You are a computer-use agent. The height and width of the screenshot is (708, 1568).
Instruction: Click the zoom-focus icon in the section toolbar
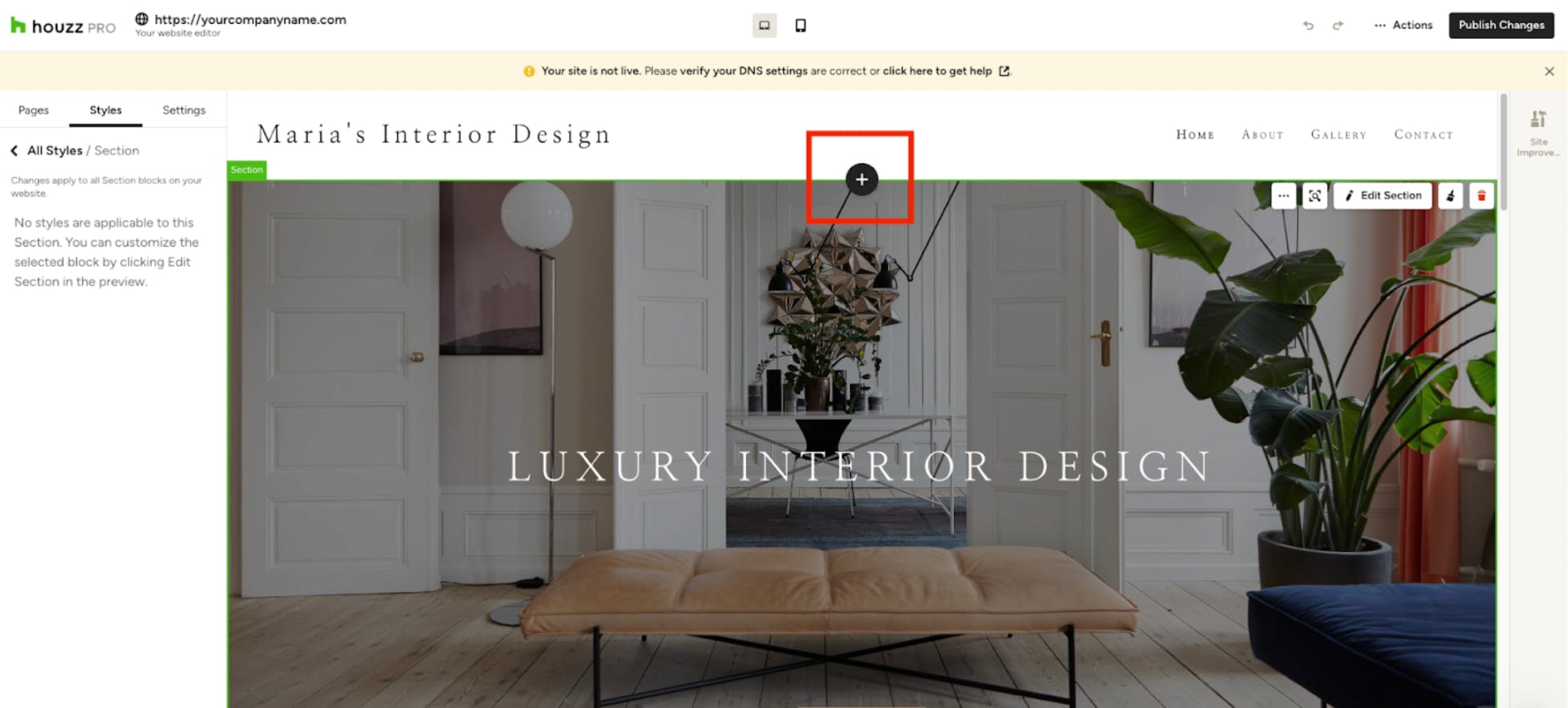tap(1315, 196)
